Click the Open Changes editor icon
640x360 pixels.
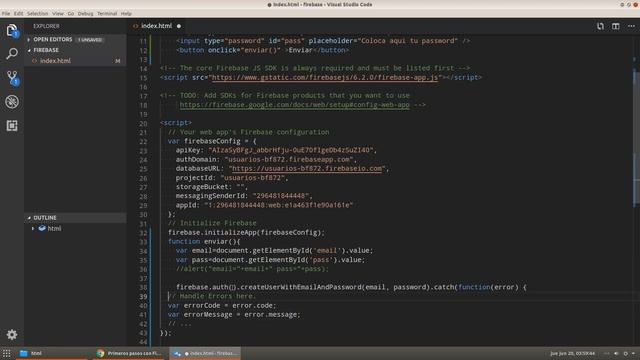tap(600, 26)
